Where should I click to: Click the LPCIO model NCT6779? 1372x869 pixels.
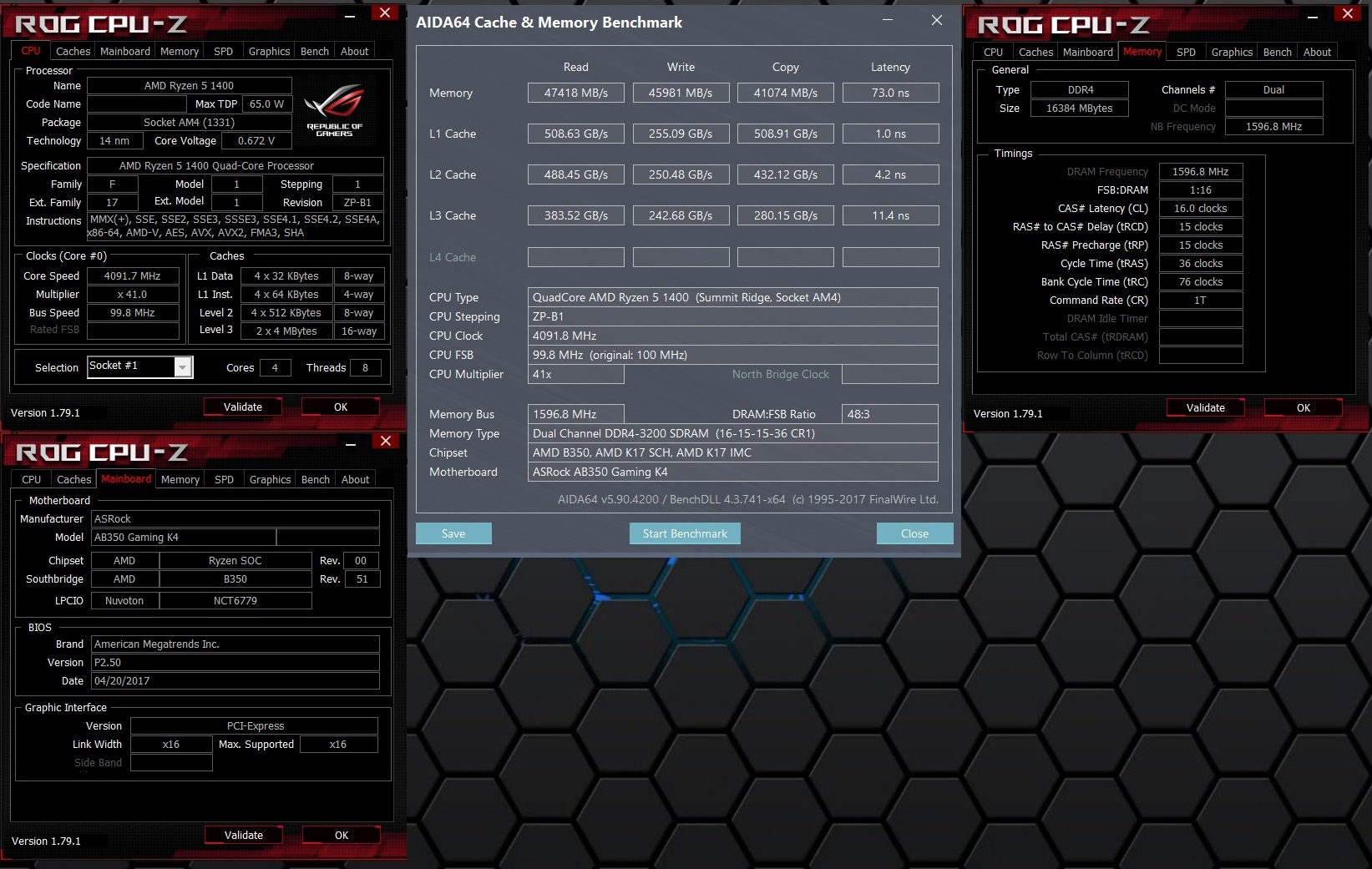235,600
